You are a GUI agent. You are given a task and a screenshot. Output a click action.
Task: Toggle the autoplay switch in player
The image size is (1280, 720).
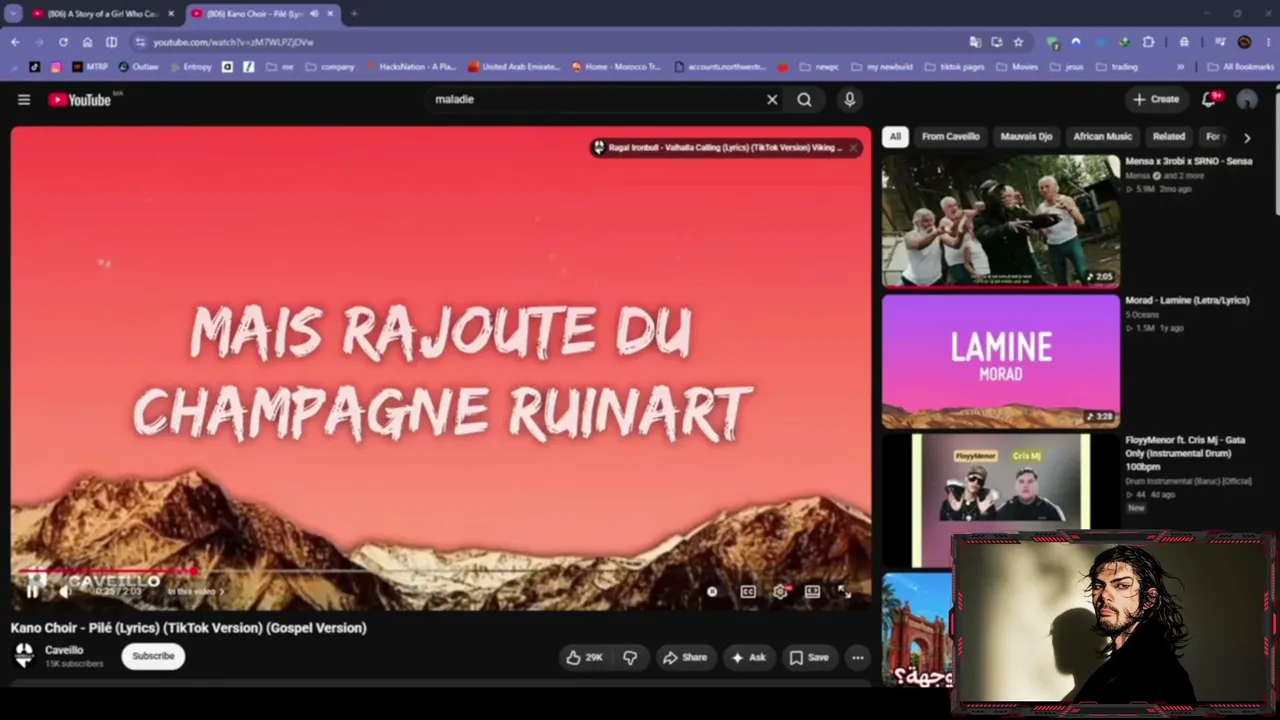(712, 591)
